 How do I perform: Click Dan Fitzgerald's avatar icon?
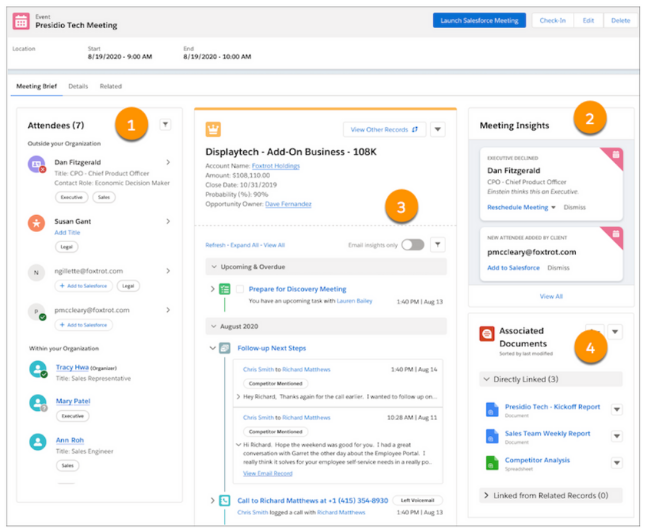(36, 164)
